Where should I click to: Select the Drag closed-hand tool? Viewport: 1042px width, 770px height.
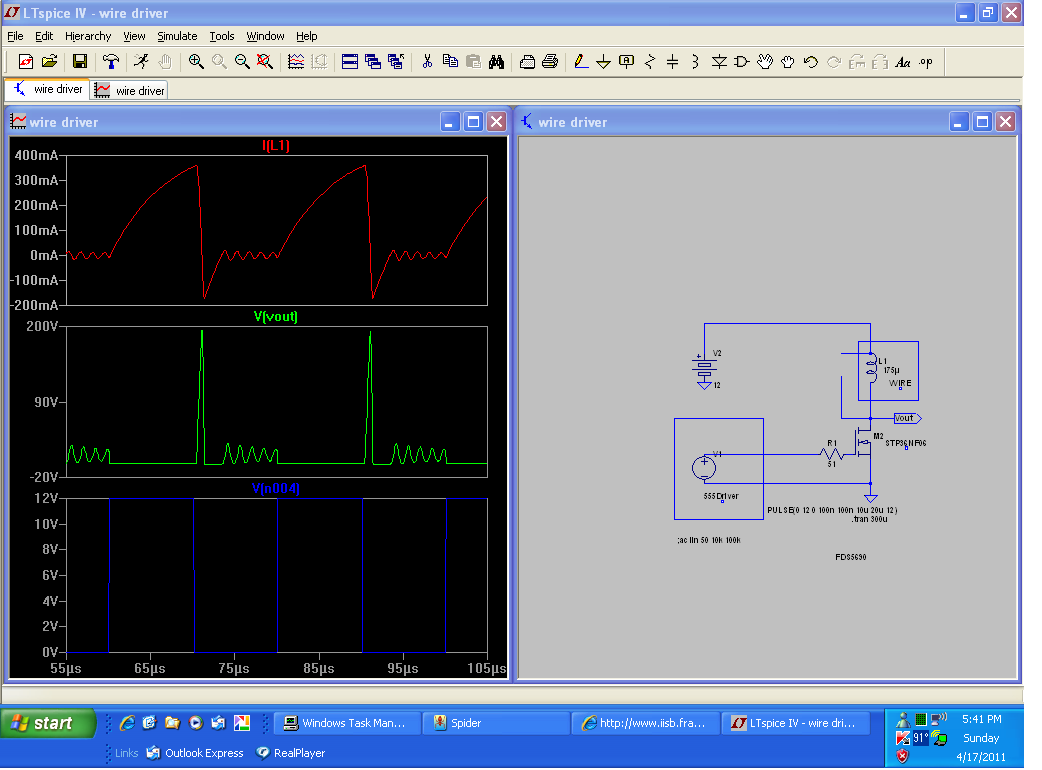tap(787, 62)
